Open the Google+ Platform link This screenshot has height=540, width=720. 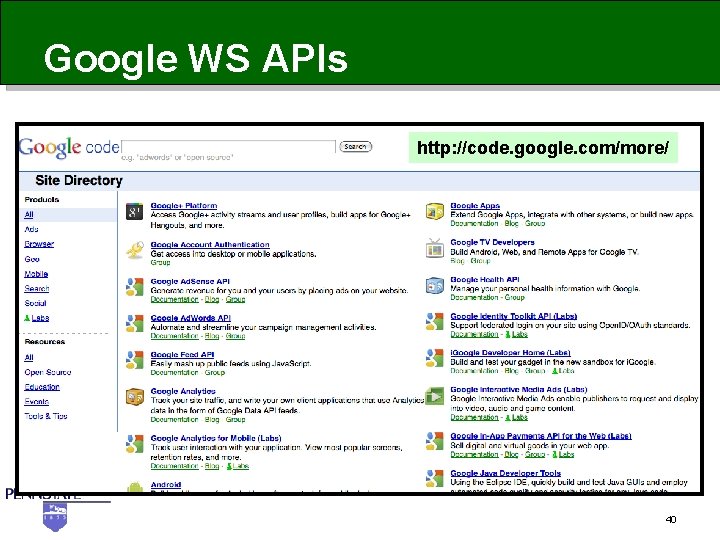tap(184, 206)
